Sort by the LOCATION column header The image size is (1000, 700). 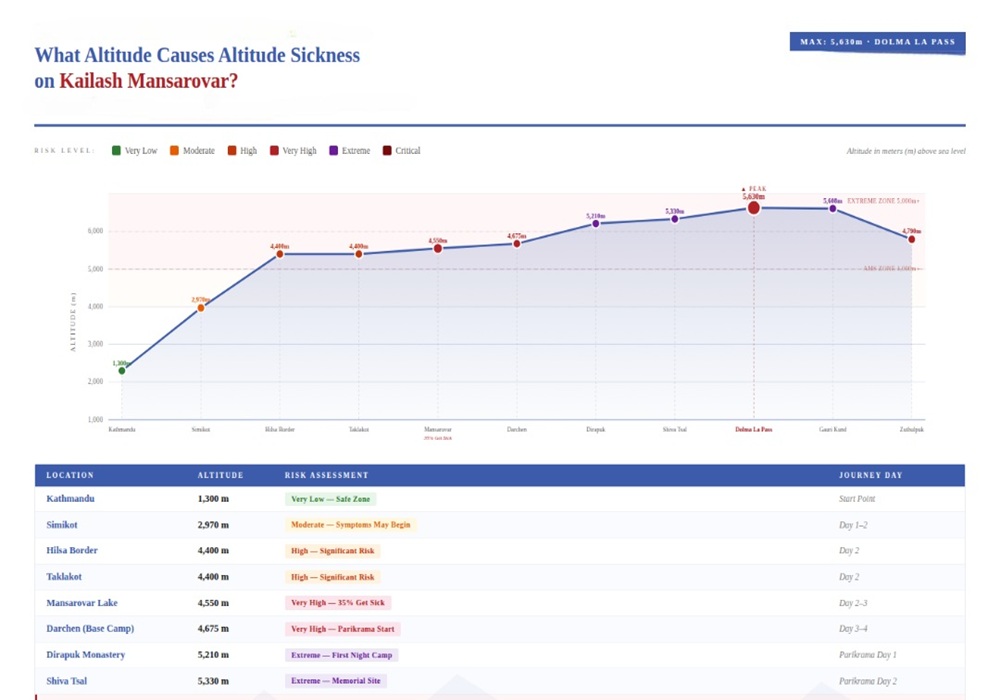pyautogui.click(x=70, y=475)
